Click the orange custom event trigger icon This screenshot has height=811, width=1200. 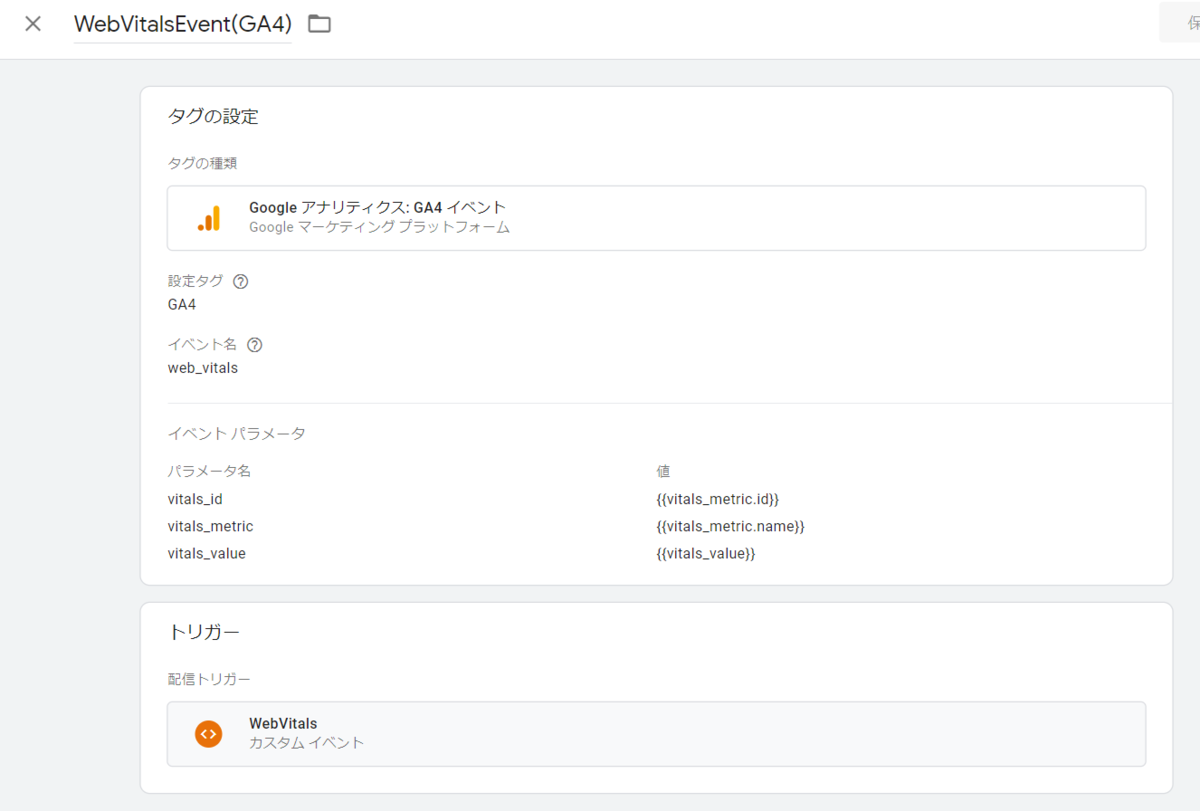coord(209,734)
